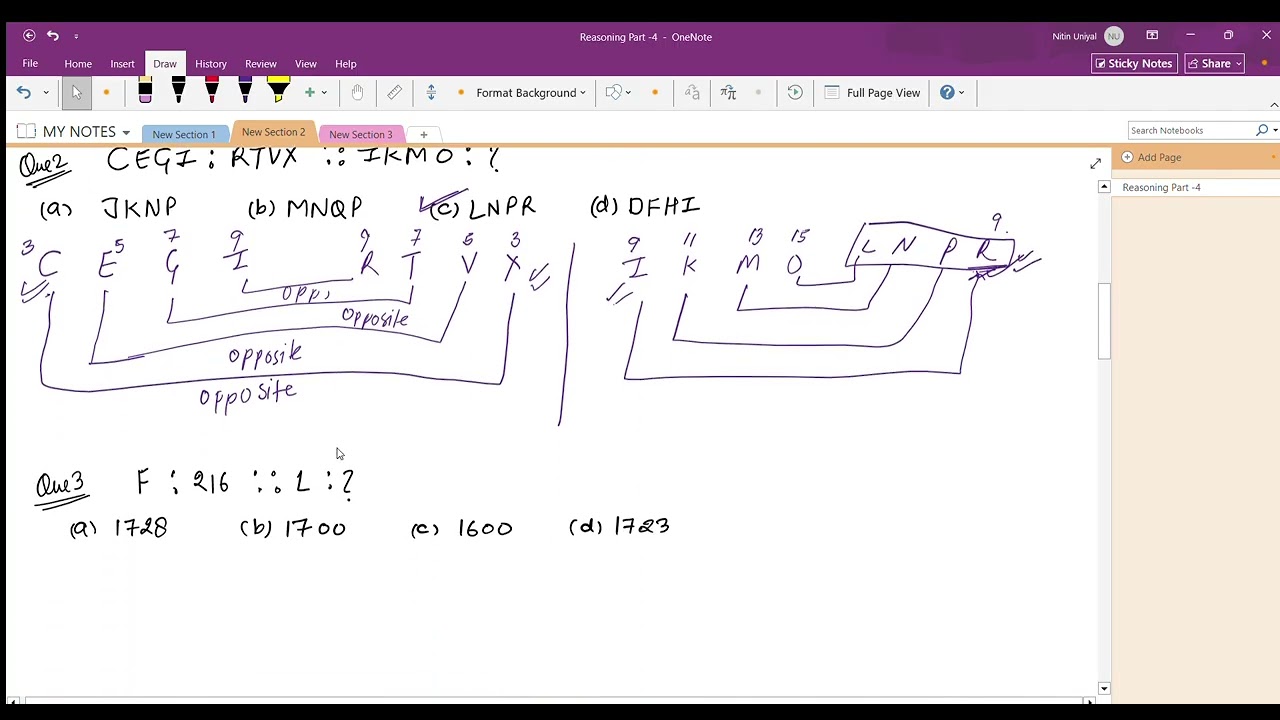1280x720 pixels.
Task: Click the green Add Pen plus
Action: pos(310,93)
